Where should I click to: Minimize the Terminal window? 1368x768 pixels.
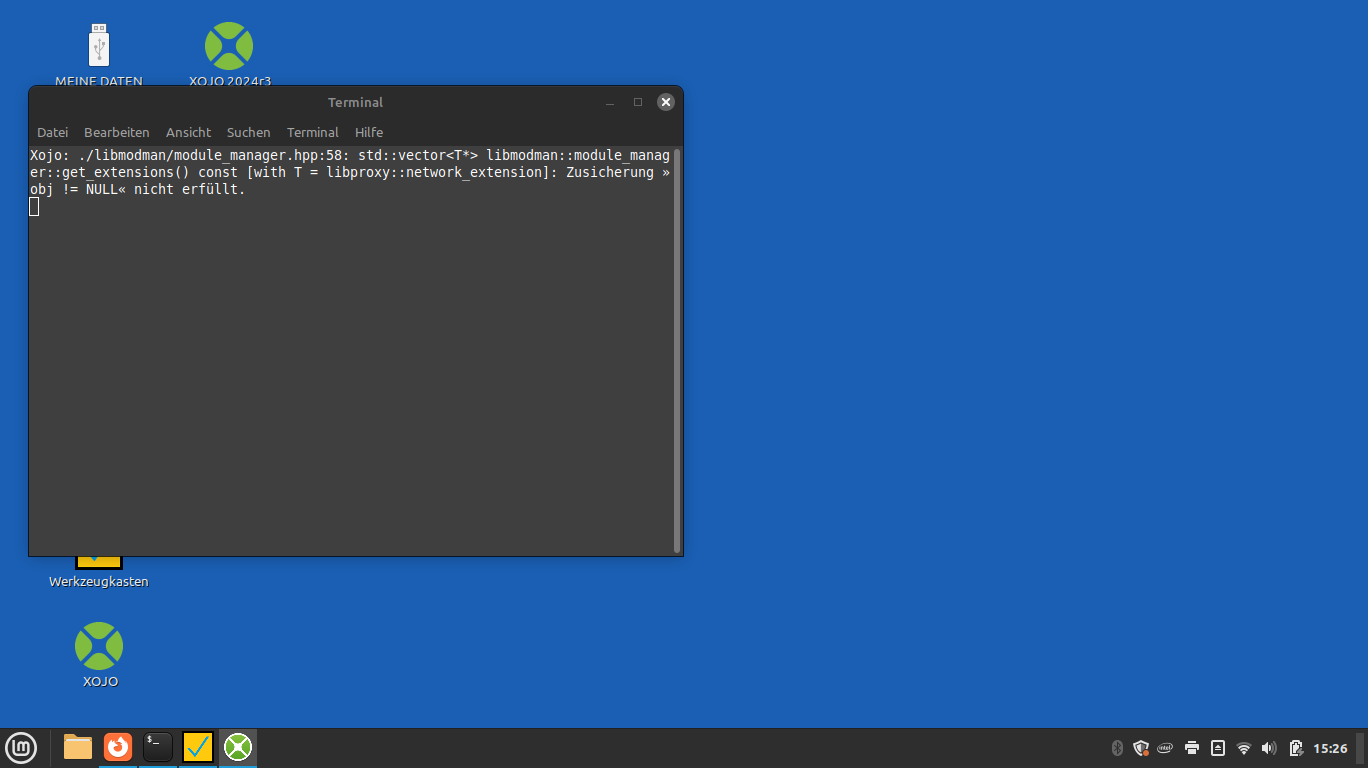[610, 102]
